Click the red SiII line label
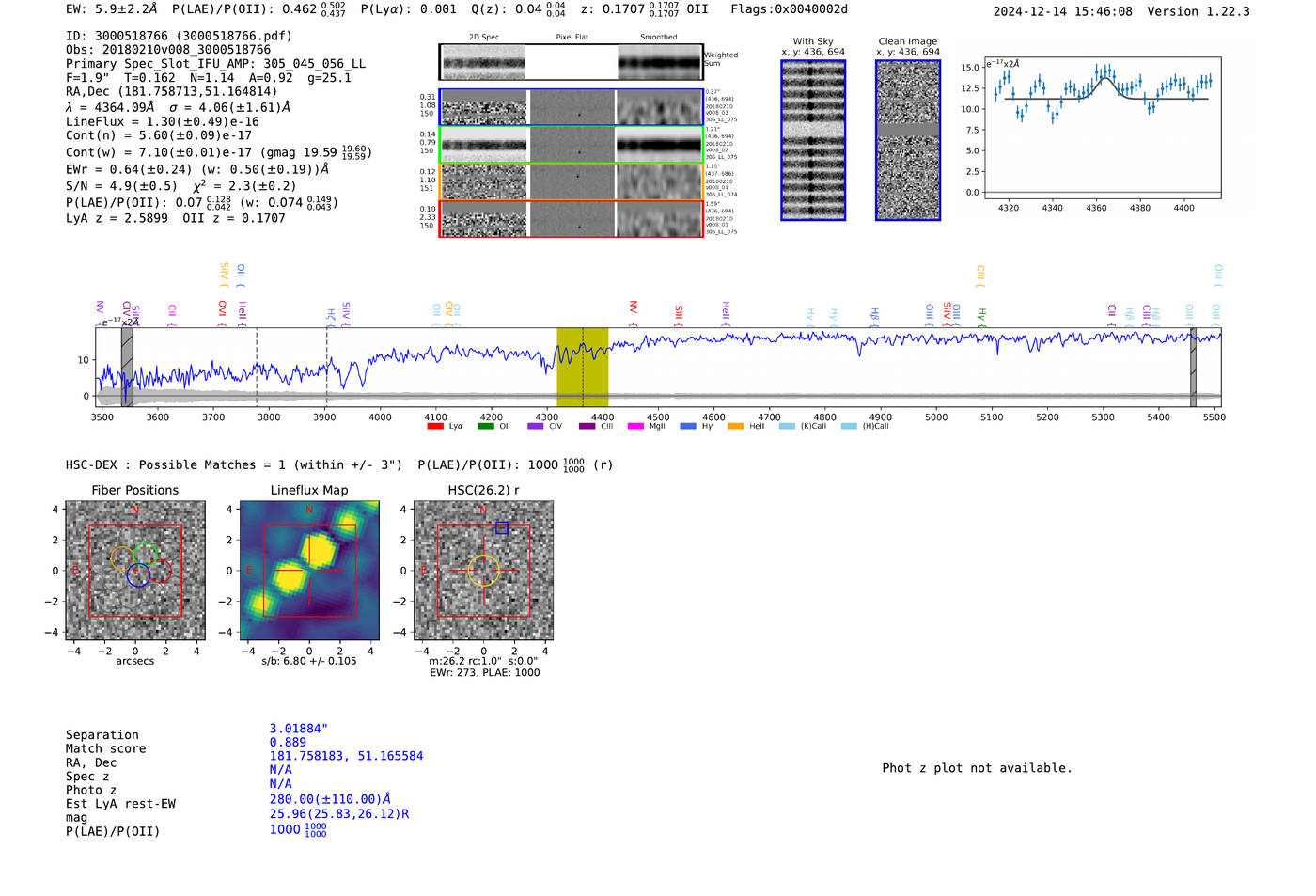1316x896 pixels. coord(679,315)
